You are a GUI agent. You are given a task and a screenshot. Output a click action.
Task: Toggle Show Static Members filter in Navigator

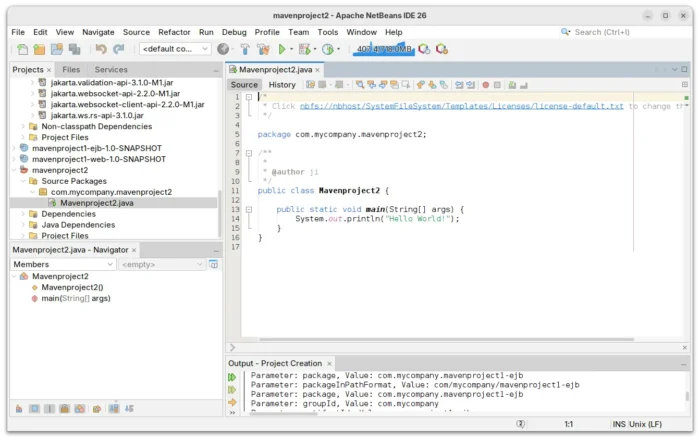pos(49,409)
